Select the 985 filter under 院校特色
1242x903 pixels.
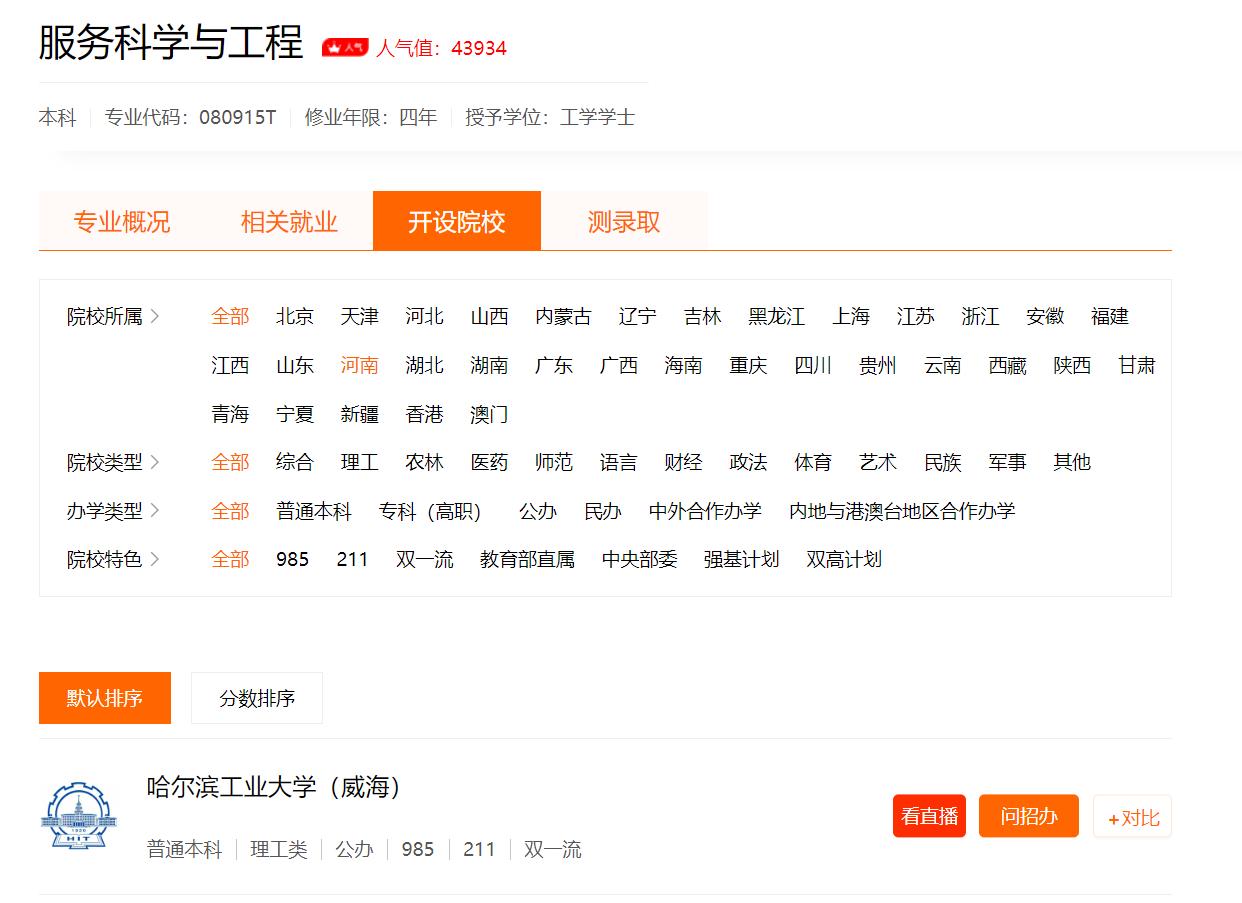pyautogui.click(x=292, y=559)
